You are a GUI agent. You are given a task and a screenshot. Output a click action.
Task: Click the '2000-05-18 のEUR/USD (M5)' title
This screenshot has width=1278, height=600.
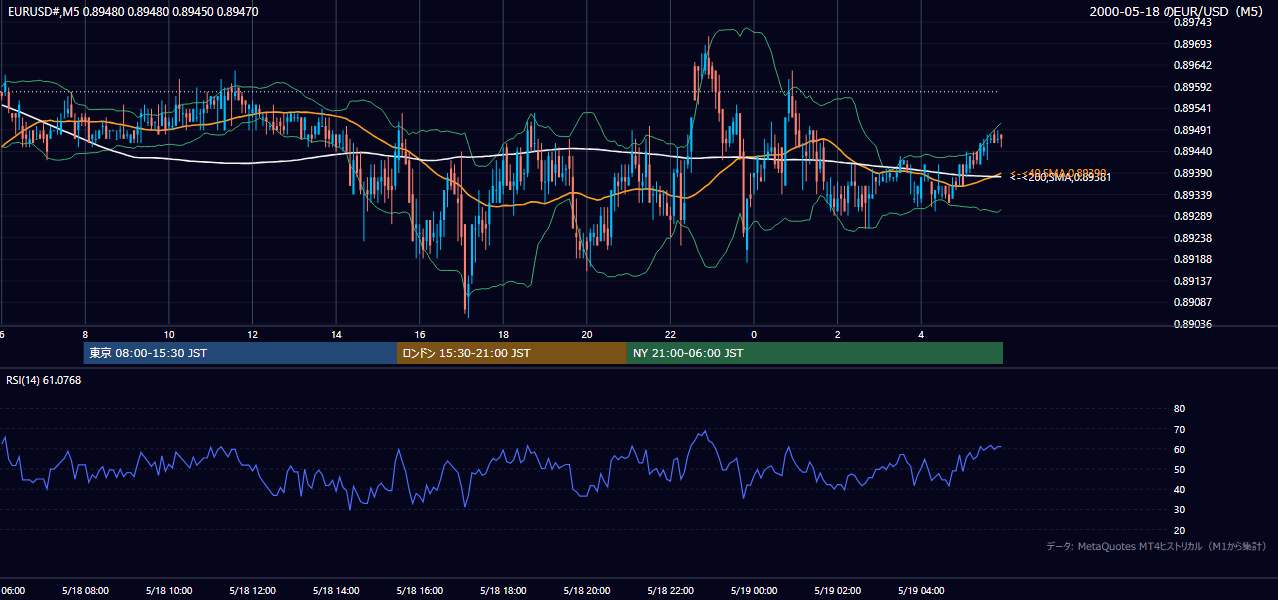tap(1178, 11)
